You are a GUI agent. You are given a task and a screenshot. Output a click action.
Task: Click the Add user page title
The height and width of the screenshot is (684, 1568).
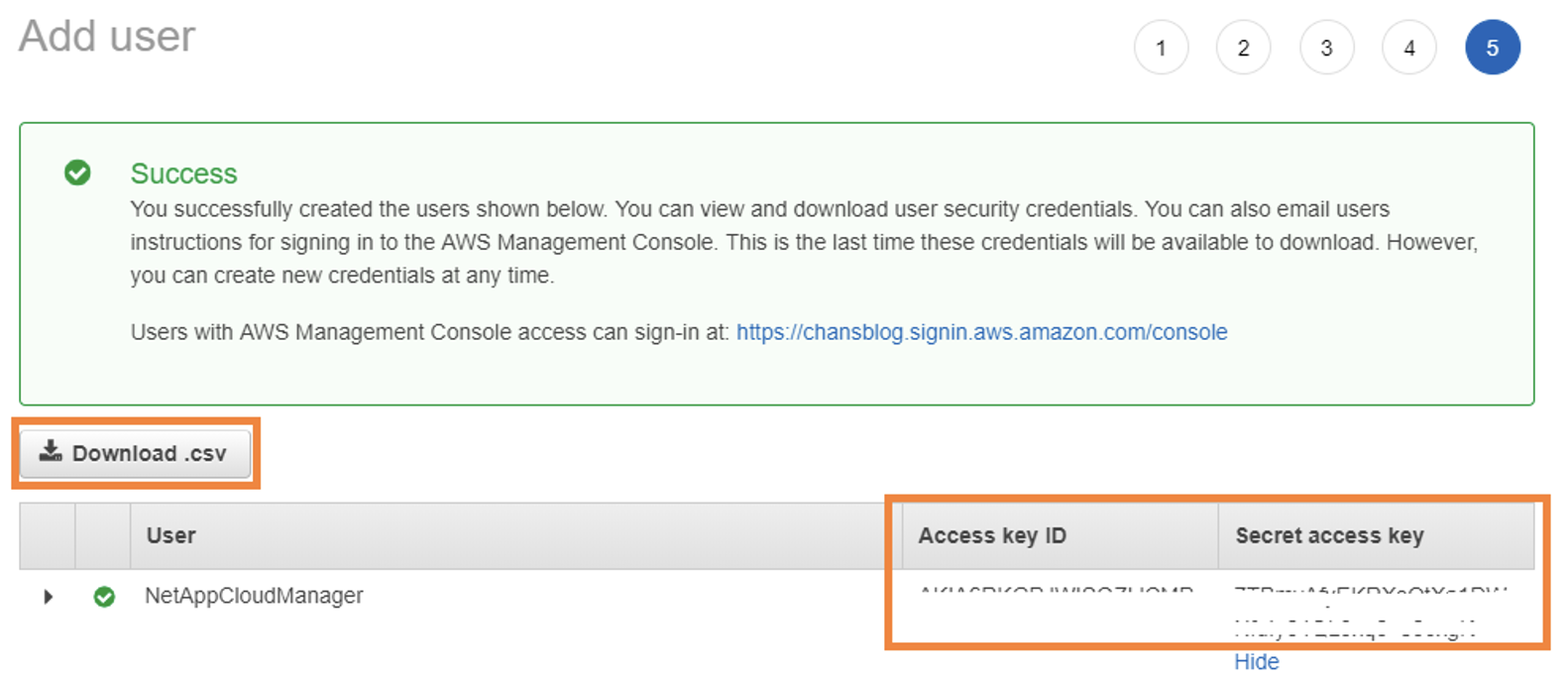[107, 37]
